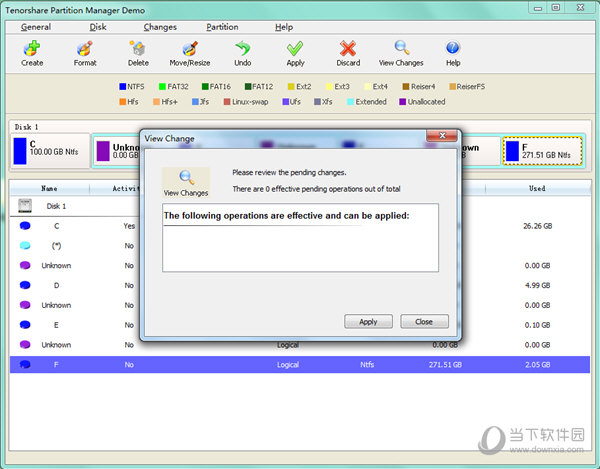This screenshot has height=469, width=600.
Task: Click the FAT32 green legend swatch
Action: (x=162, y=86)
